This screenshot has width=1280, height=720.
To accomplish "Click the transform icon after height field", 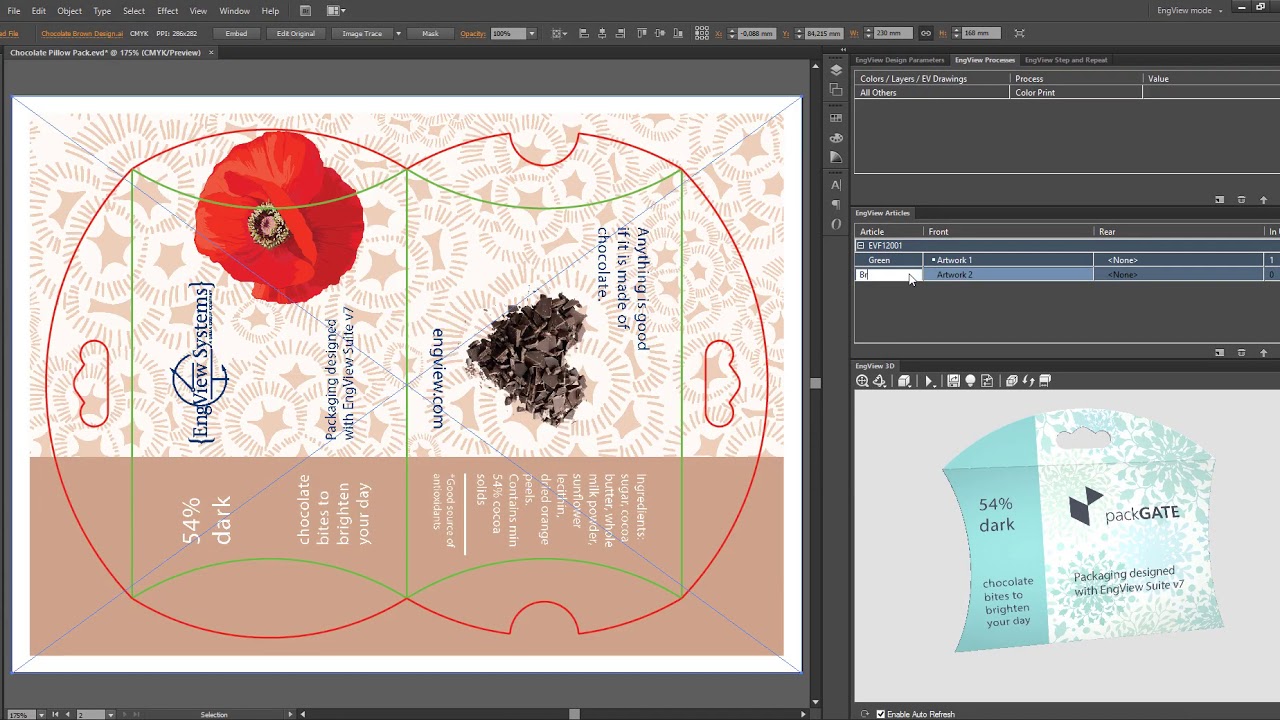I will (1019, 33).
